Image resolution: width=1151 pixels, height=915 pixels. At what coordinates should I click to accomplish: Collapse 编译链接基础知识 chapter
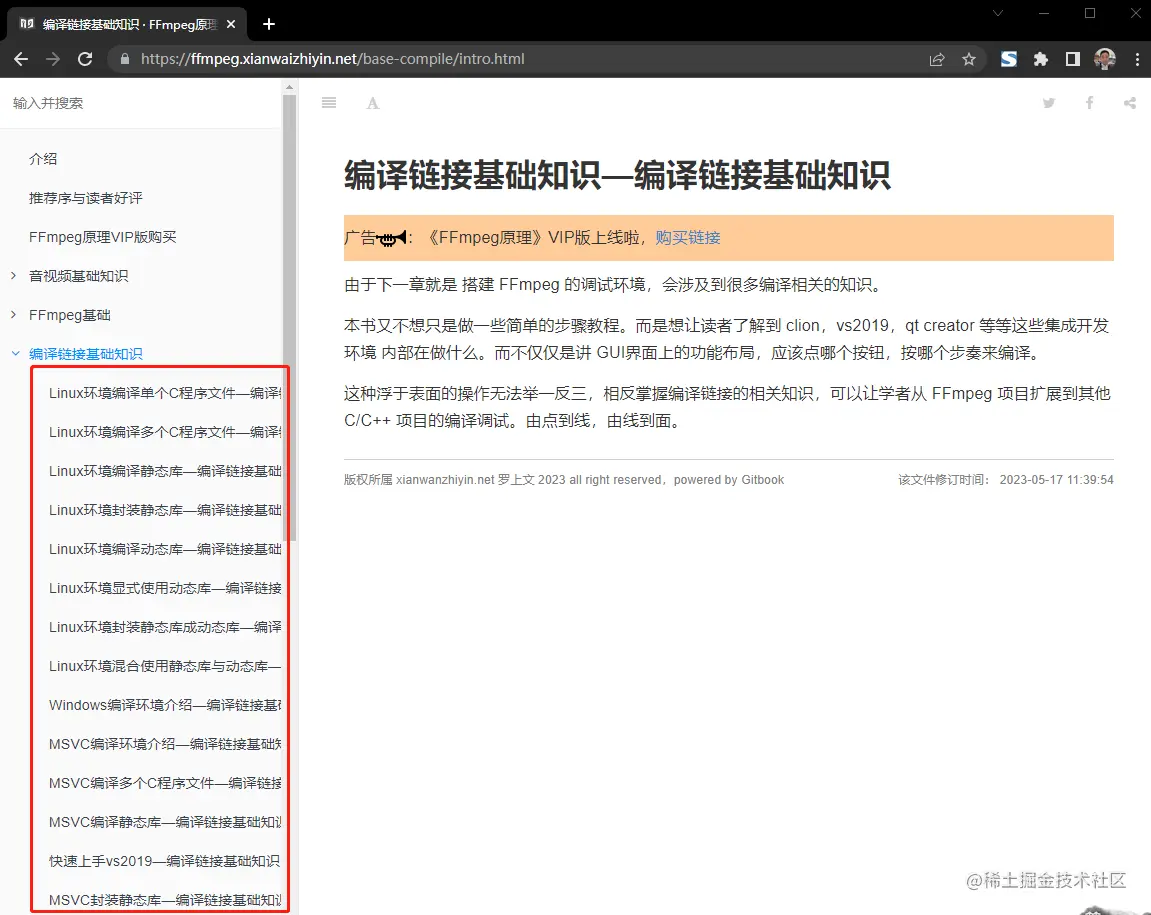tap(15, 353)
